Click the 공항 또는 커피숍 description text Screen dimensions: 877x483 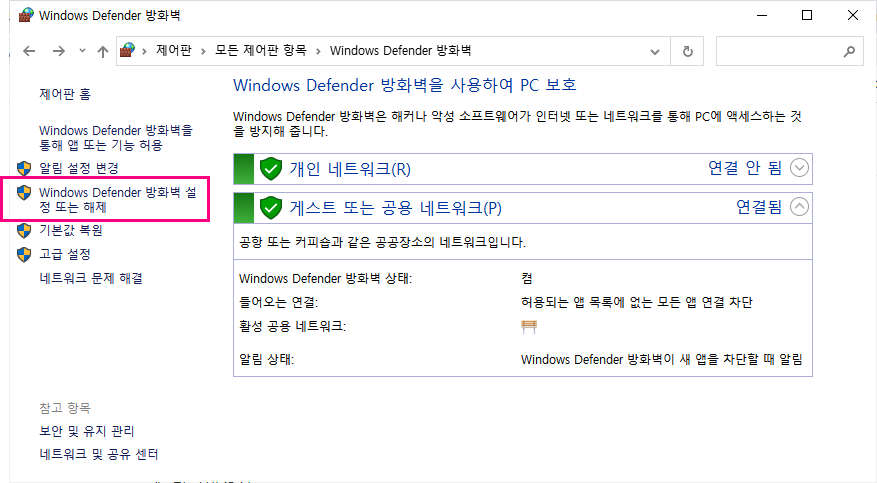pos(383,243)
